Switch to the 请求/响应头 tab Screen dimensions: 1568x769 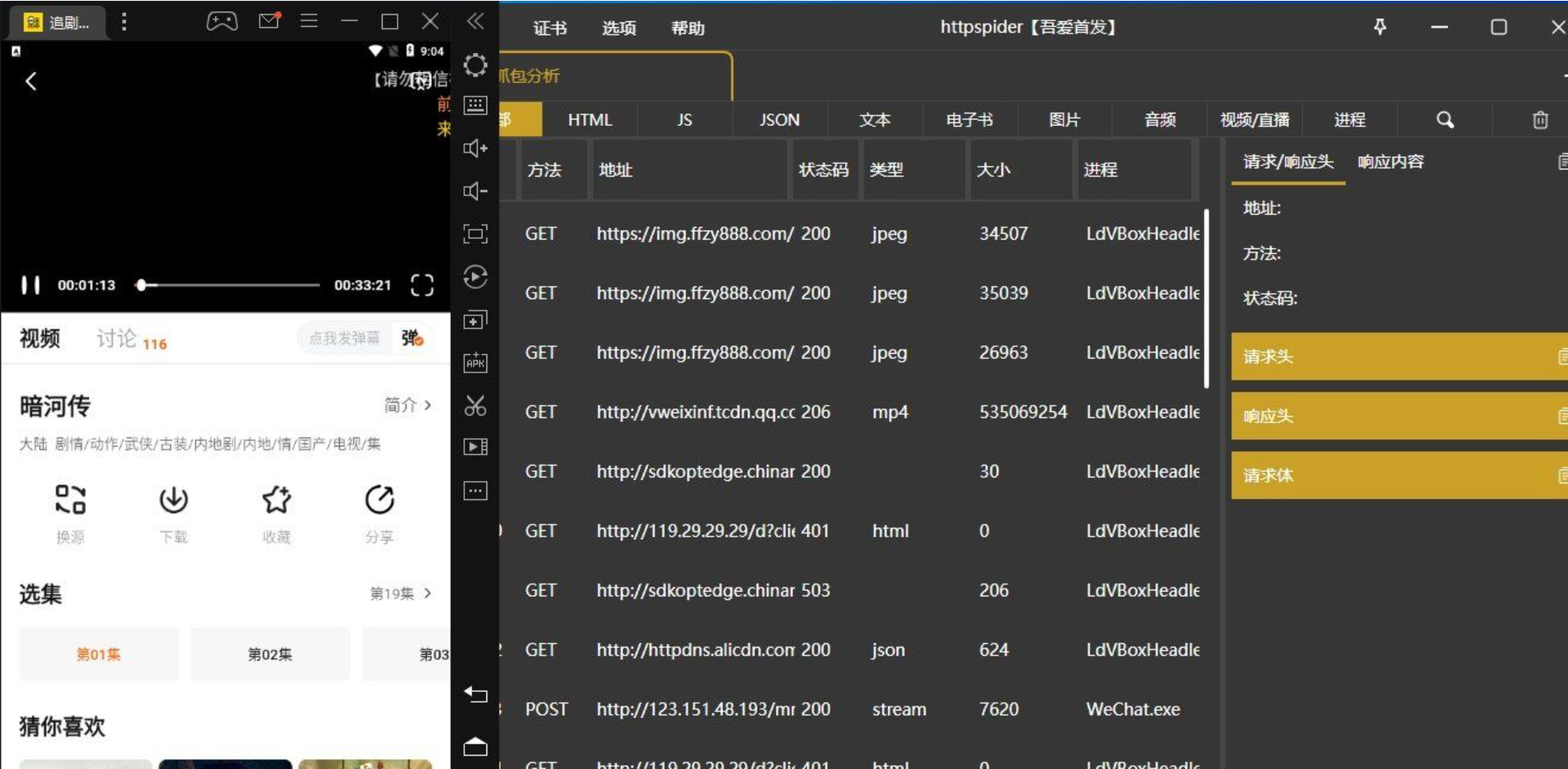point(1288,162)
